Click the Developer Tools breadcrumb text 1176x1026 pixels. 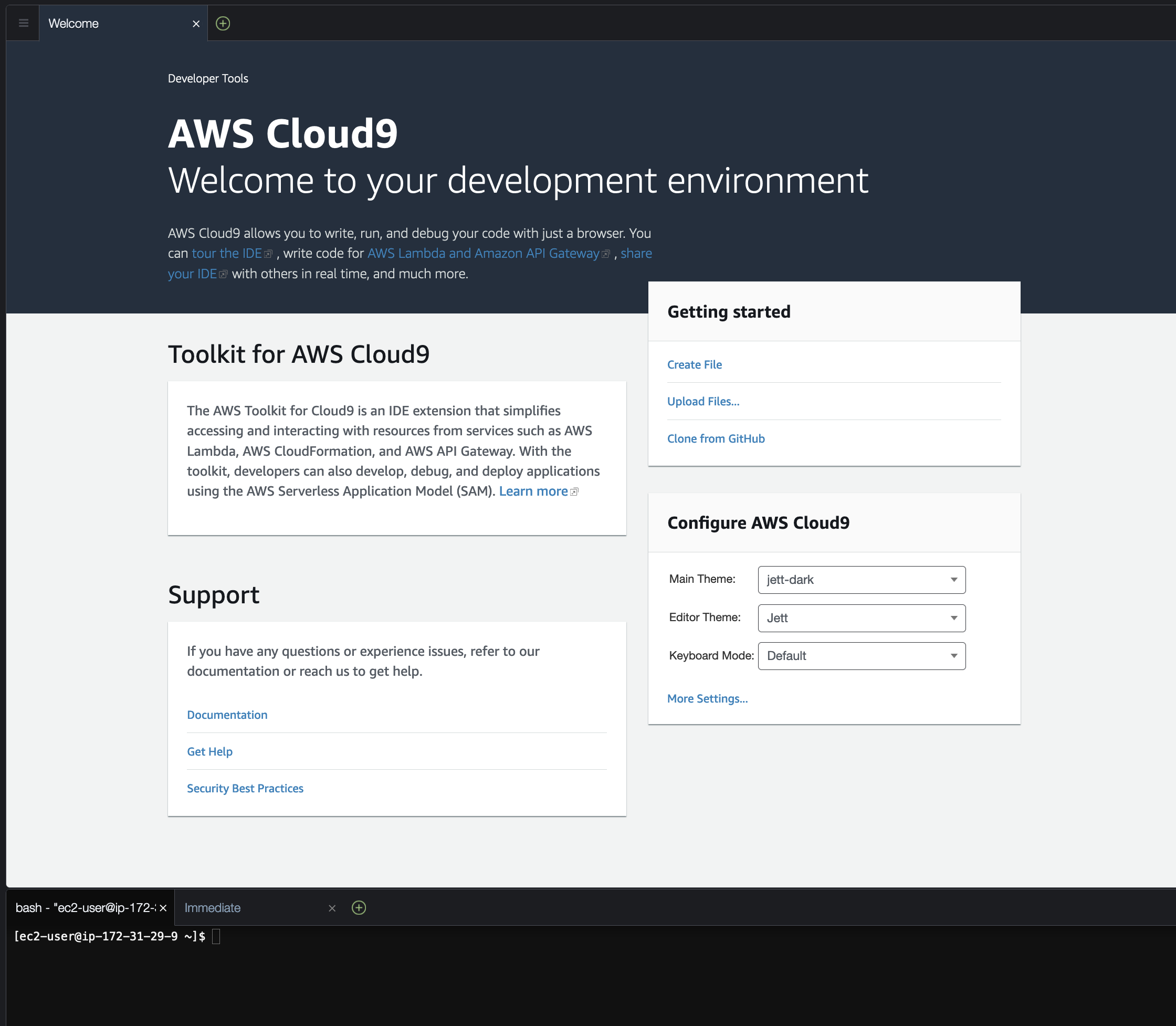[208, 78]
